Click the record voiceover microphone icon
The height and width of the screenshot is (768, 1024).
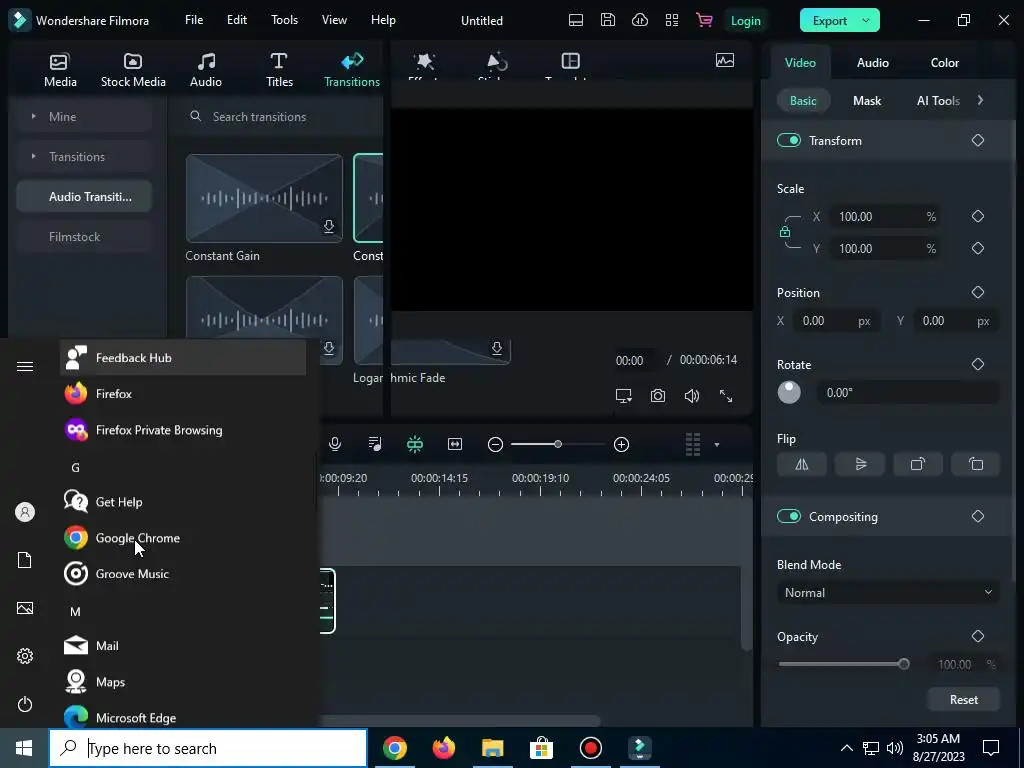tap(334, 444)
